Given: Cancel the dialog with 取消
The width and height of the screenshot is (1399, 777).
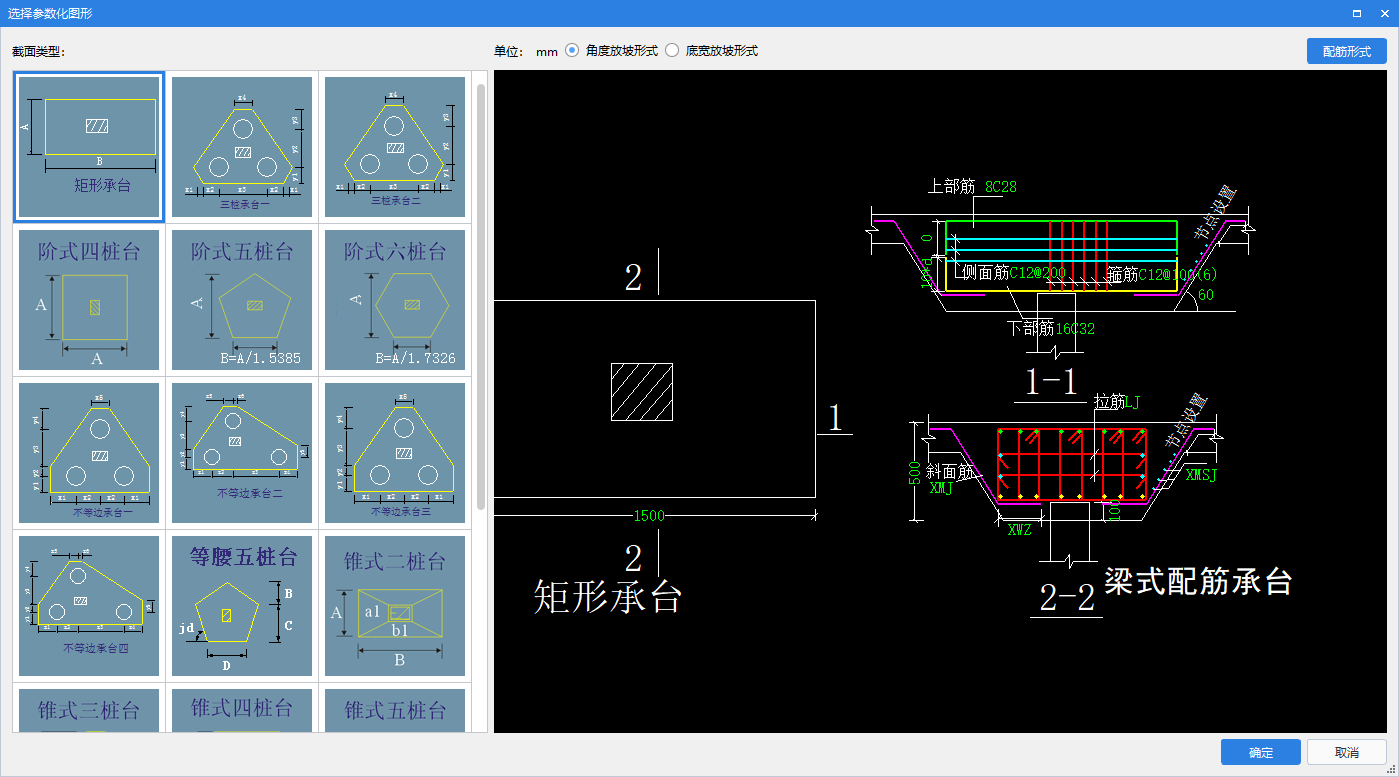Looking at the screenshot, I should click(x=1346, y=752).
